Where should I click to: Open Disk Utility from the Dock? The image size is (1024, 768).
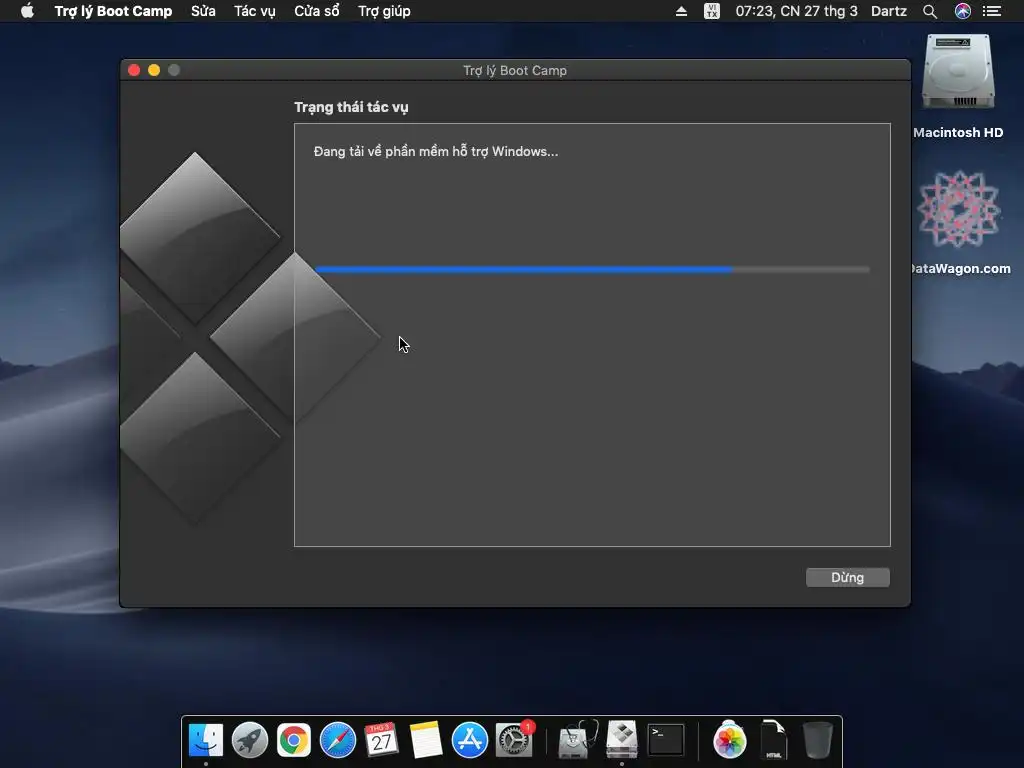[577, 740]
